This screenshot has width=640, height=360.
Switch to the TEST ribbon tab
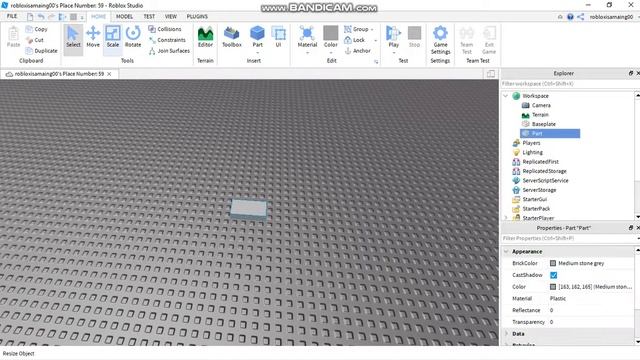[149, 16]
